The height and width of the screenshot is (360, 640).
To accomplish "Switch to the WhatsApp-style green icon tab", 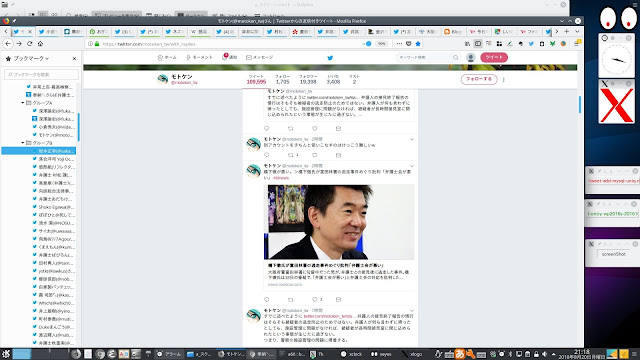I will pos(99,31).
